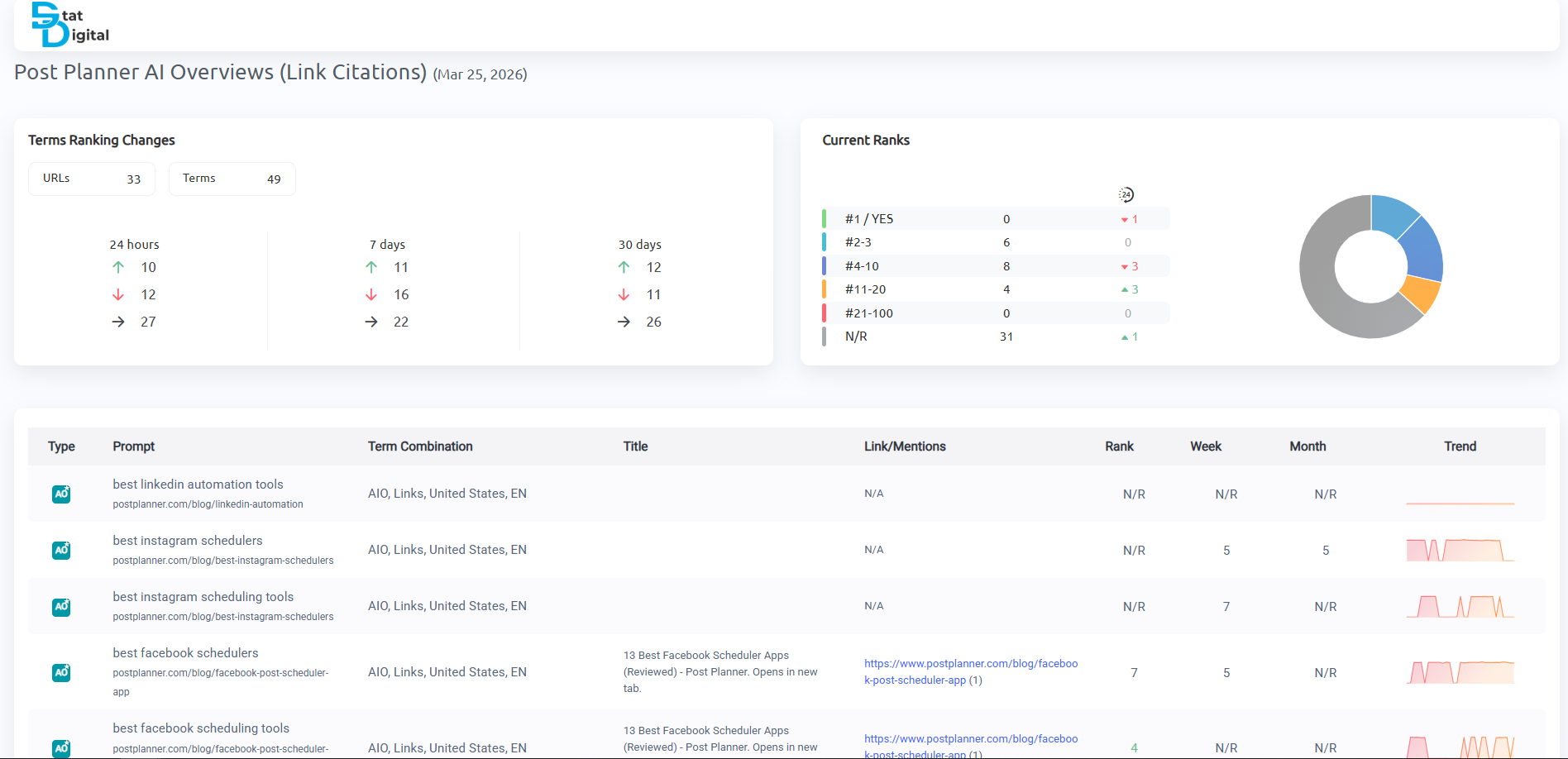This screenshot has width=1568, height=759.
Task: Click the prompt 'best instagram scheduling tools'
Action: pyautogui.click(x=203, y=597)
